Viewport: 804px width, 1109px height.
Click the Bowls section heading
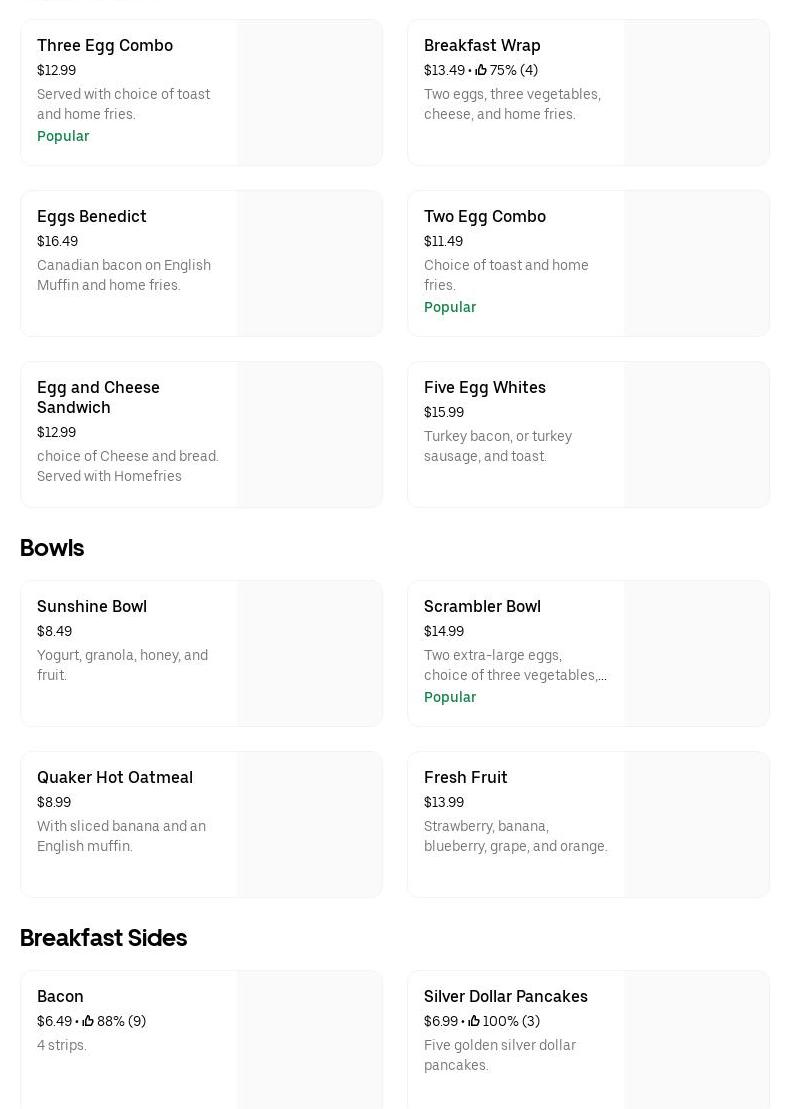click(52, 548)
